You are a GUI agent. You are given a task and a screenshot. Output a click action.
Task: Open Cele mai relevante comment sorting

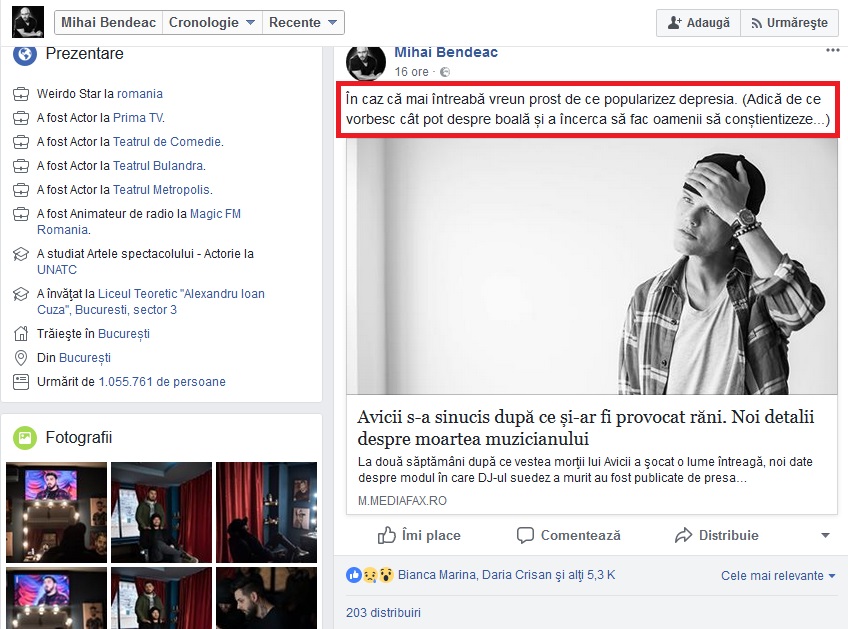pos(778,575)
